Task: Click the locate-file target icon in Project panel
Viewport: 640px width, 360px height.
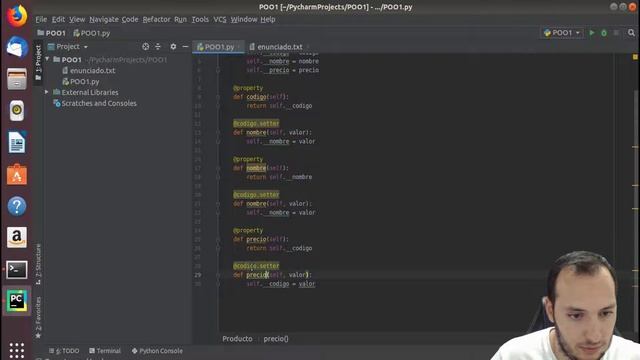Action: click(145, 47)
